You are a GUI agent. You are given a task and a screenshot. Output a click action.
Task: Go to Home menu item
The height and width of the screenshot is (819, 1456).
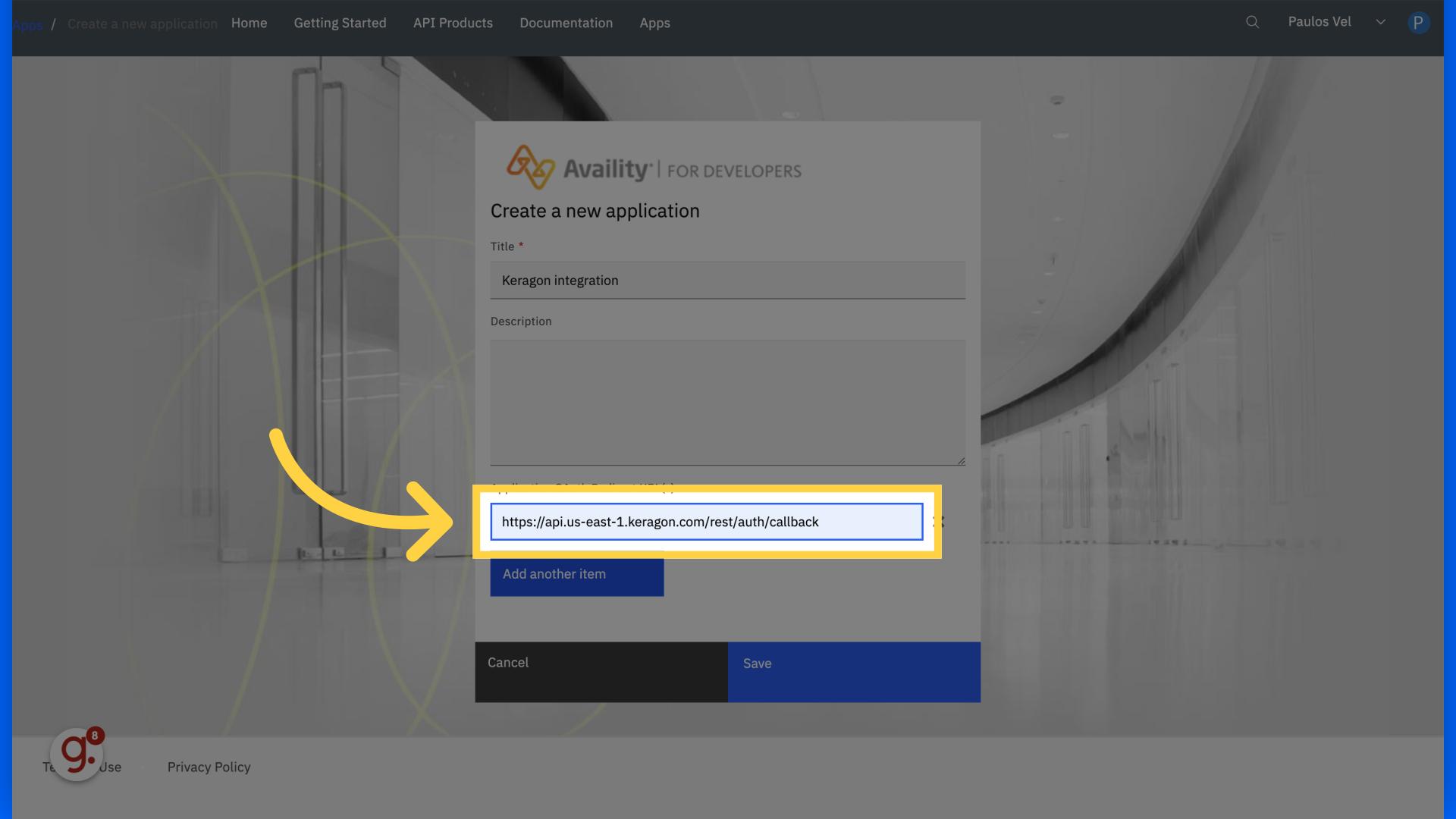(x=249, y=23)
